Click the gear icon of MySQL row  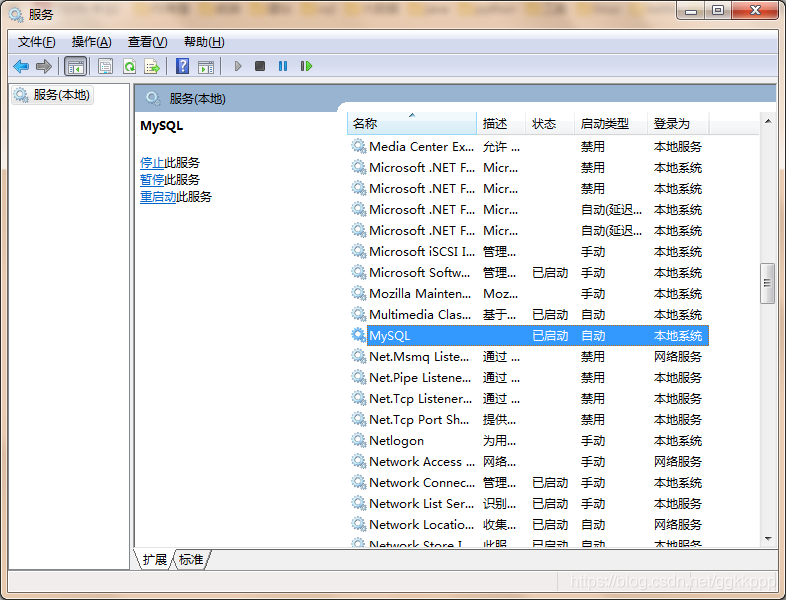pos(358,335)
